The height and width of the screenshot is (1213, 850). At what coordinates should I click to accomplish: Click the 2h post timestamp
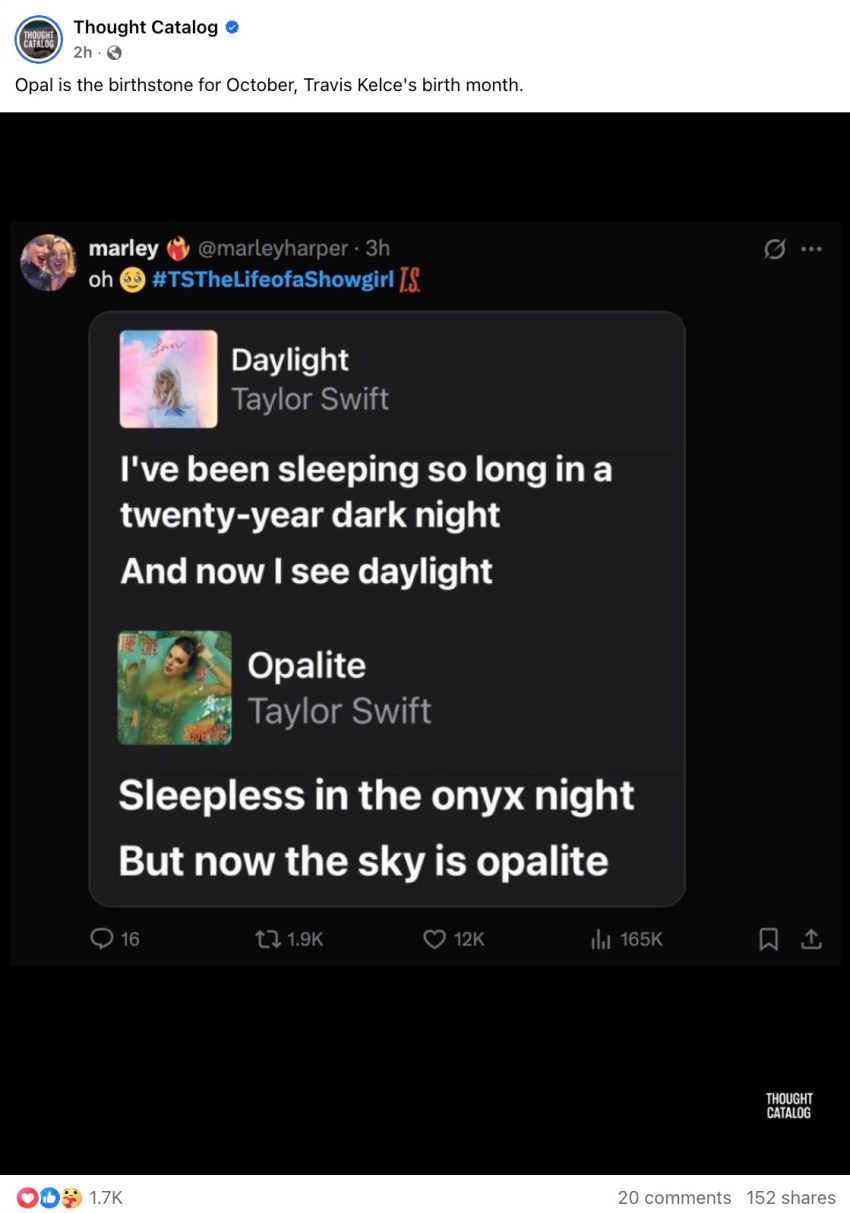click(82, 52)
